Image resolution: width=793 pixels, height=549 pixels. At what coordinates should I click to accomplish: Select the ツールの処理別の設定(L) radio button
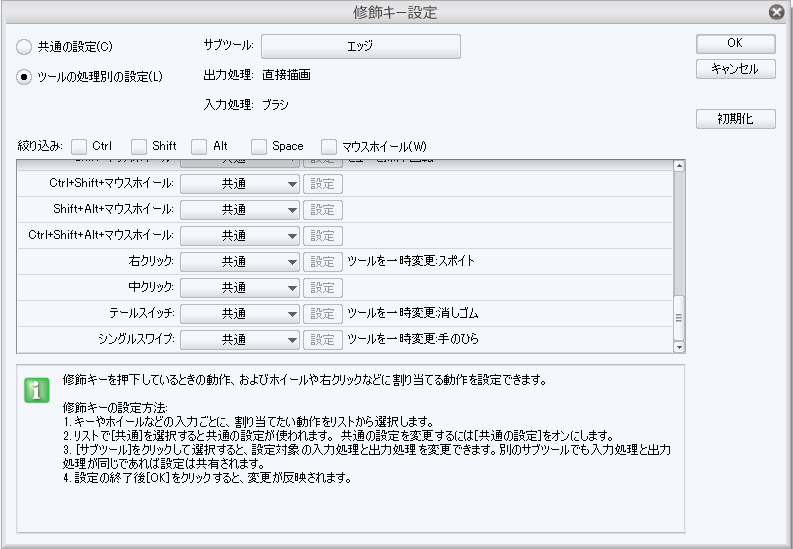[25, 76]
